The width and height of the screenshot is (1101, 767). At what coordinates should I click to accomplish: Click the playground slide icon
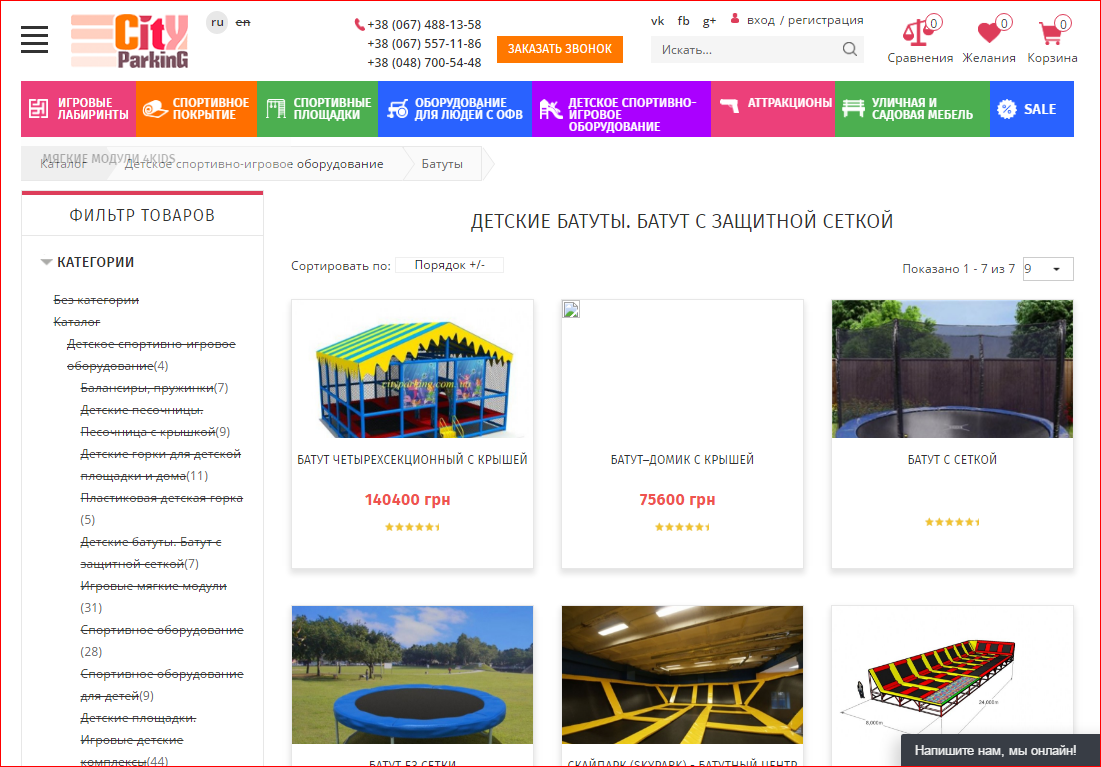(550, 109)
